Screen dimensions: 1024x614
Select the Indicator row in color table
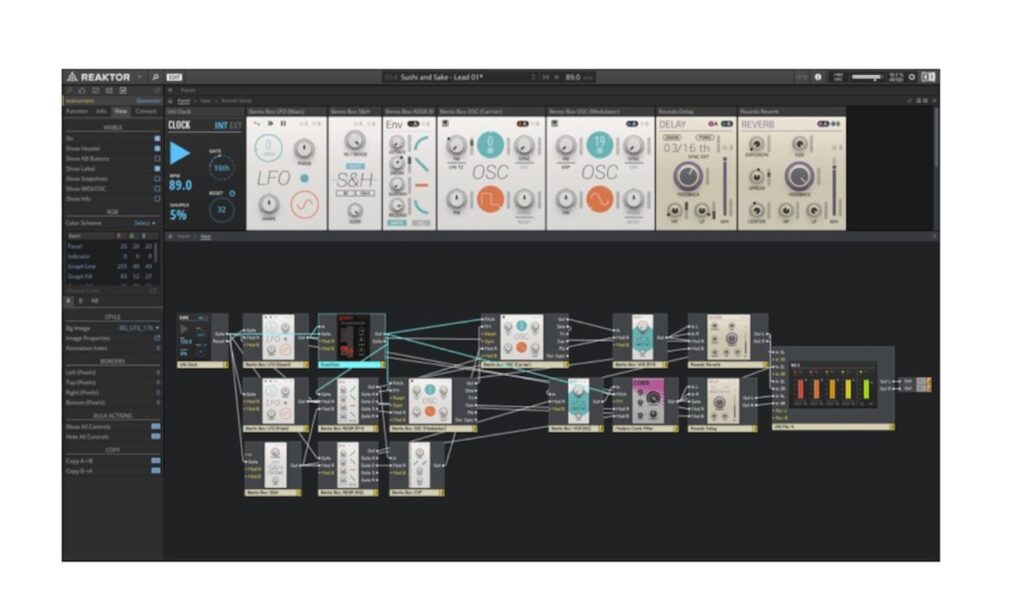pos(111,257)
